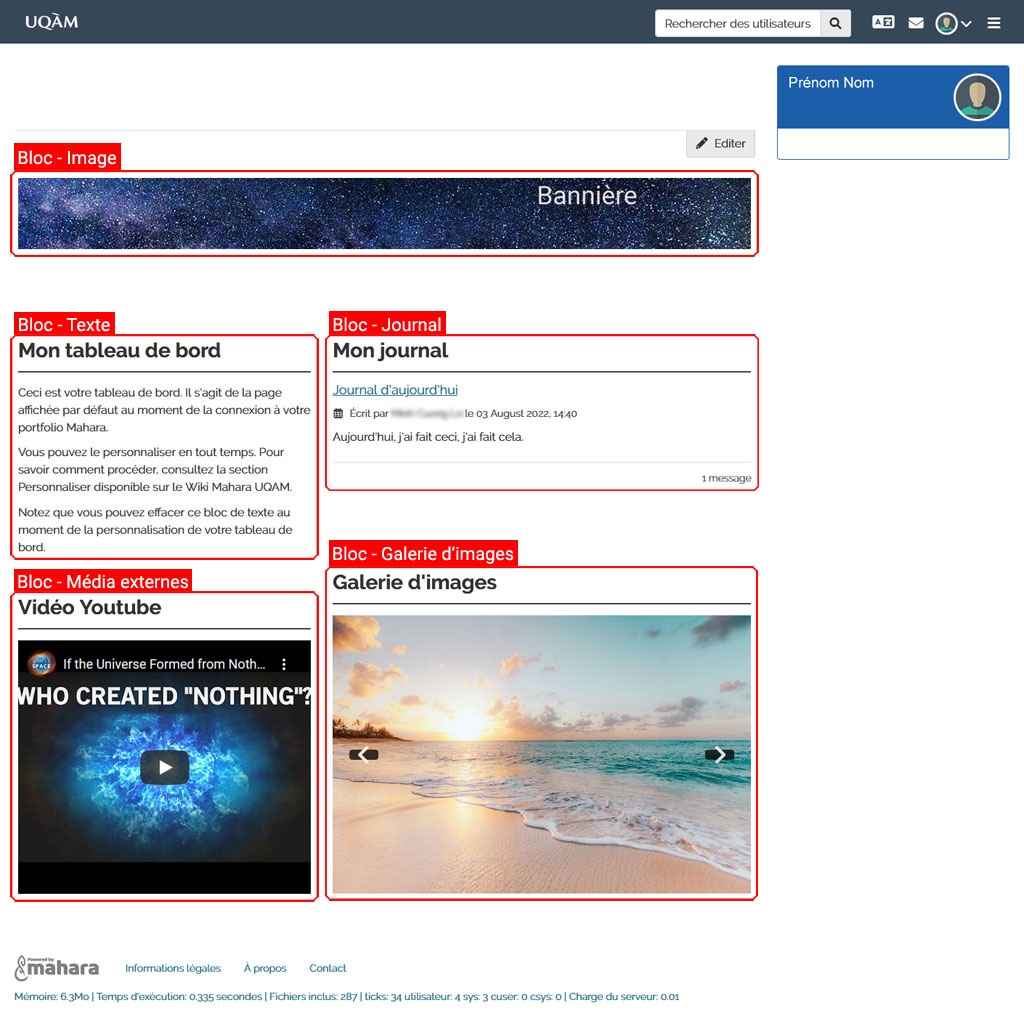
Task: Show the next gallery image
Action: pos(719,755)
